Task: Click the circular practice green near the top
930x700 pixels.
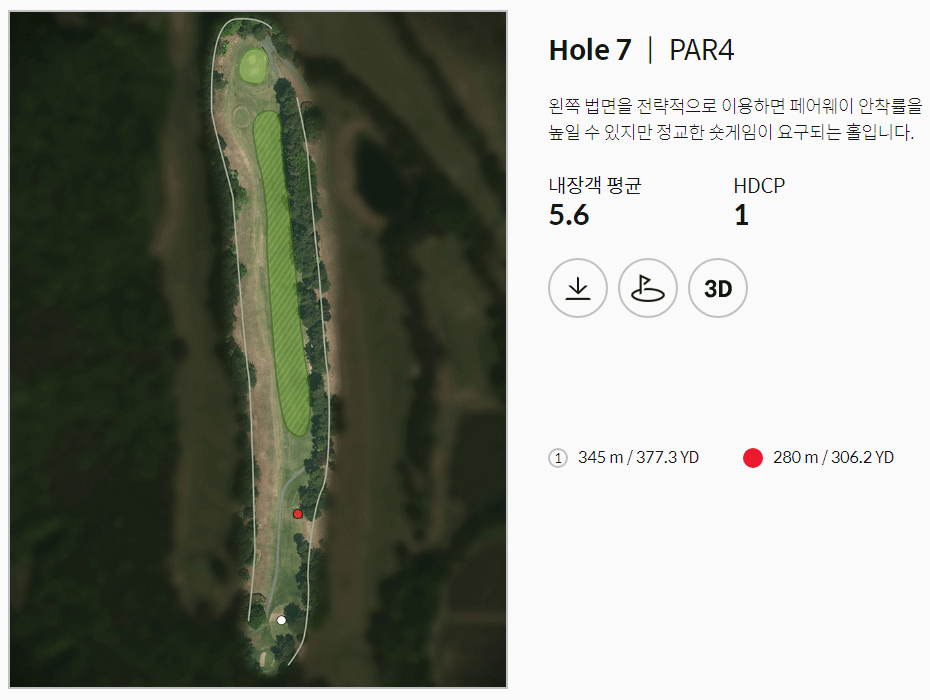Action: coord(240,118)
